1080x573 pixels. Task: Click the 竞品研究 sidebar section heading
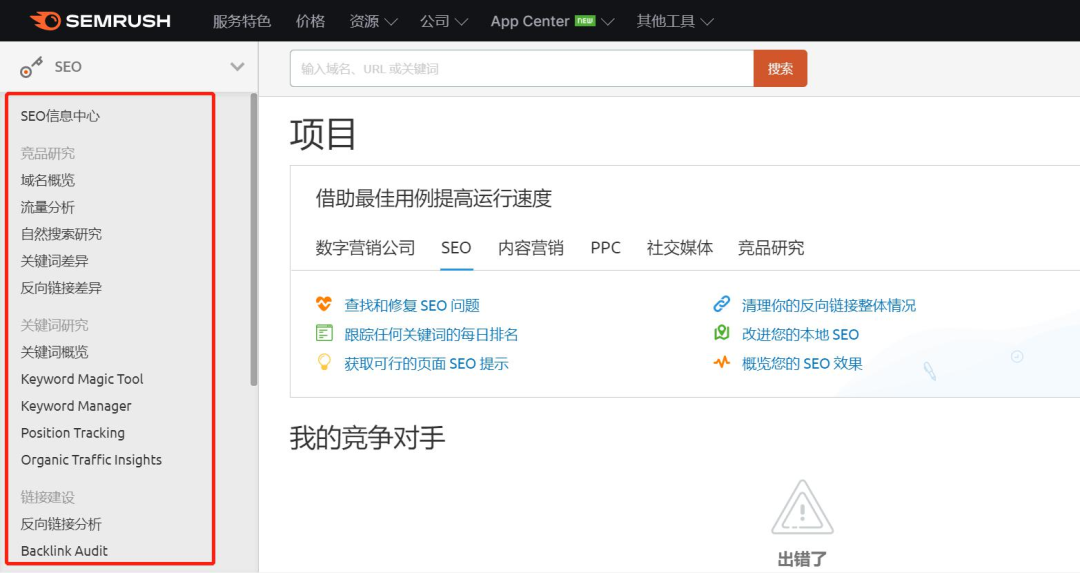coord(48,153)
